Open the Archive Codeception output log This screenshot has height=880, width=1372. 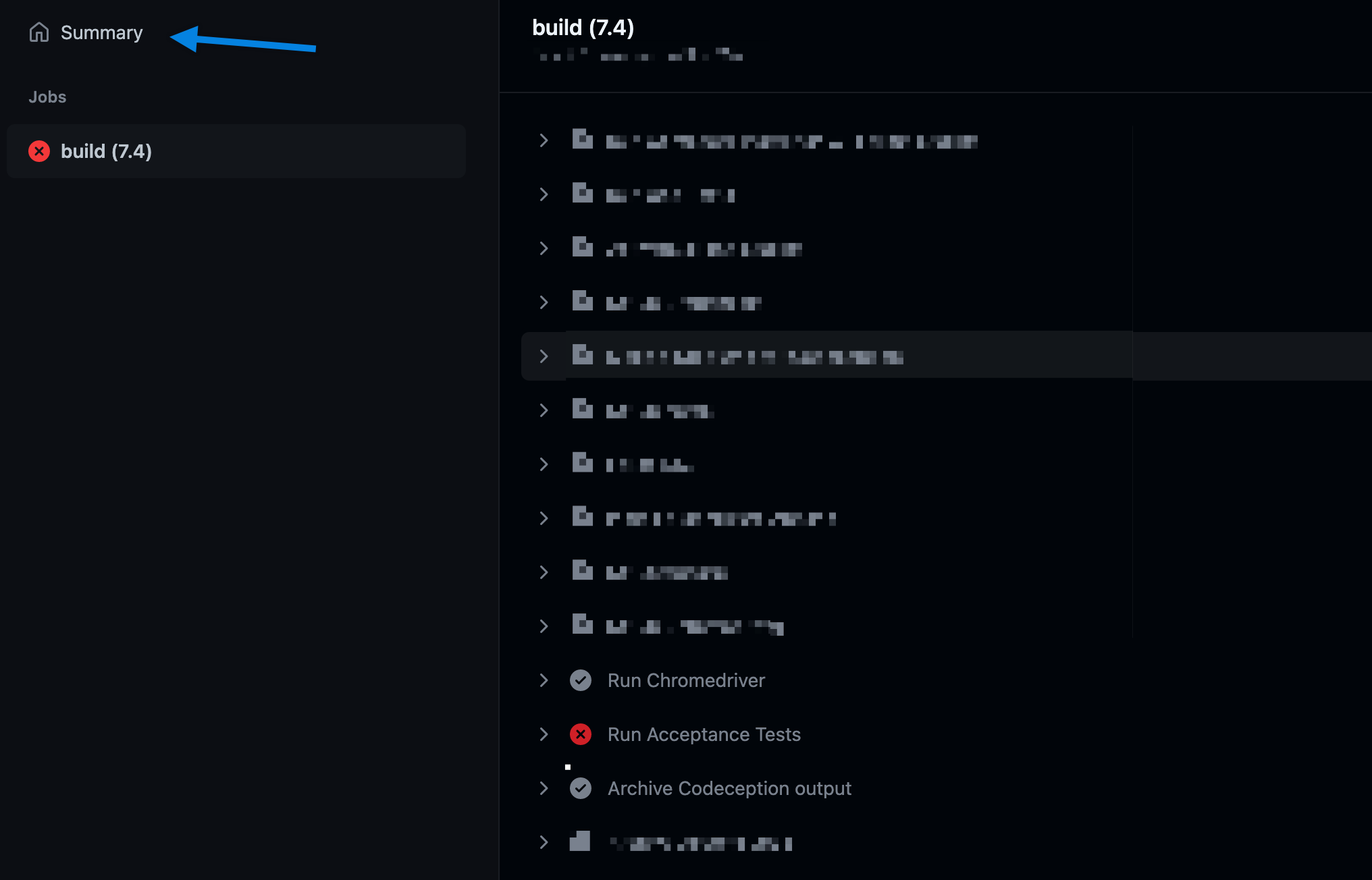(x=729, y=788)
